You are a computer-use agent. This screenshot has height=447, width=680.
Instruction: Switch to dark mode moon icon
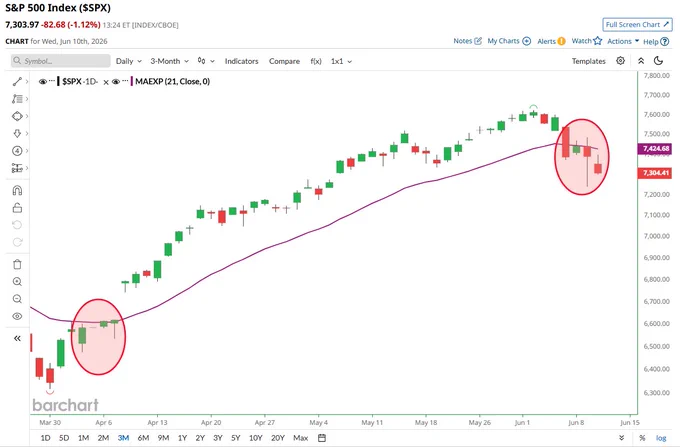(658, 61)
